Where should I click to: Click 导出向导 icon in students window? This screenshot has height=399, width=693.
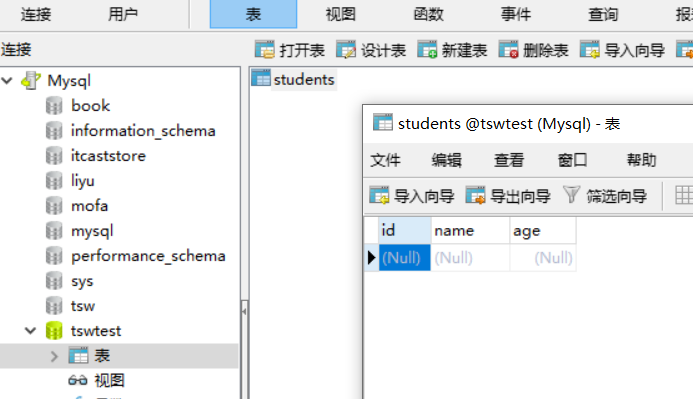coord(476,195)
